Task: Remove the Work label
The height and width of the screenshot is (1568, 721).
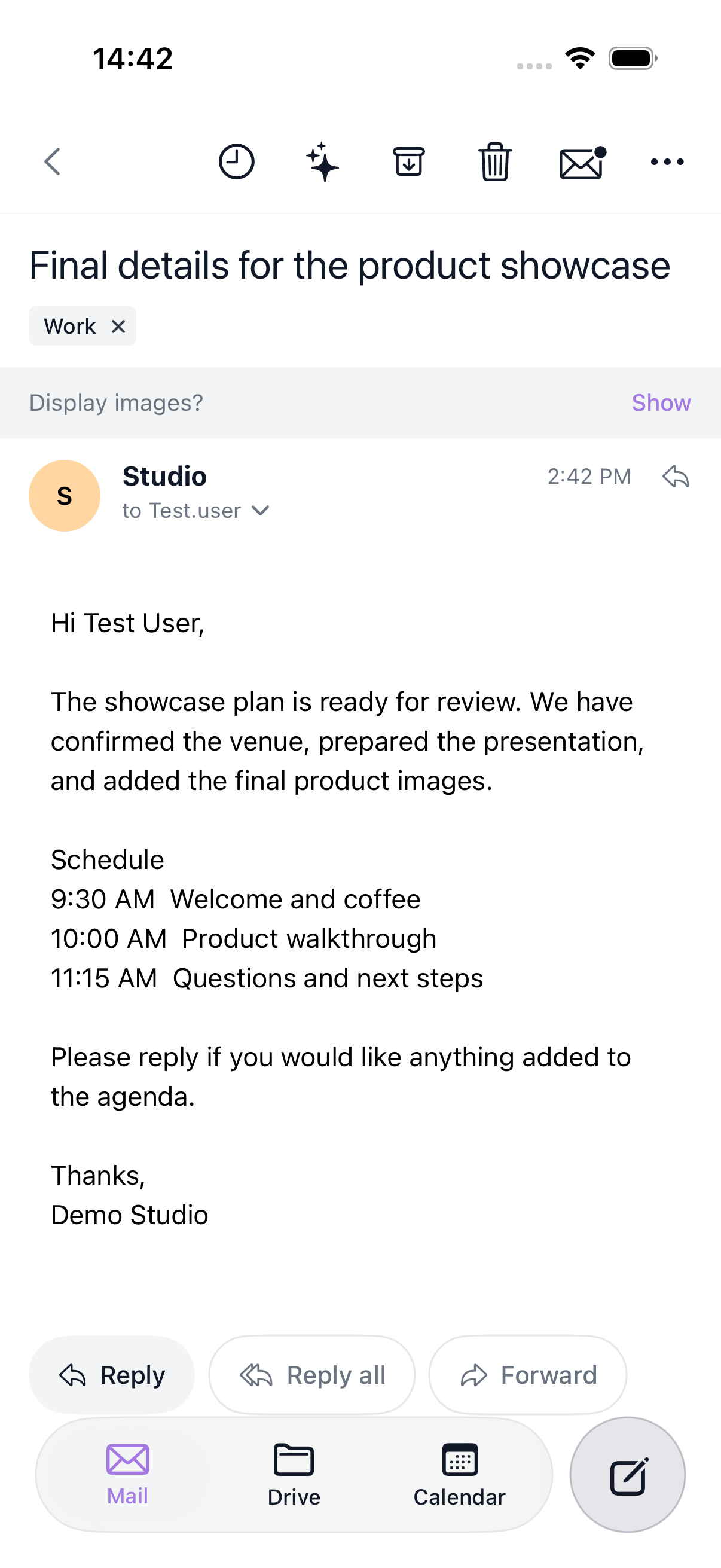Action: [118, 327]
